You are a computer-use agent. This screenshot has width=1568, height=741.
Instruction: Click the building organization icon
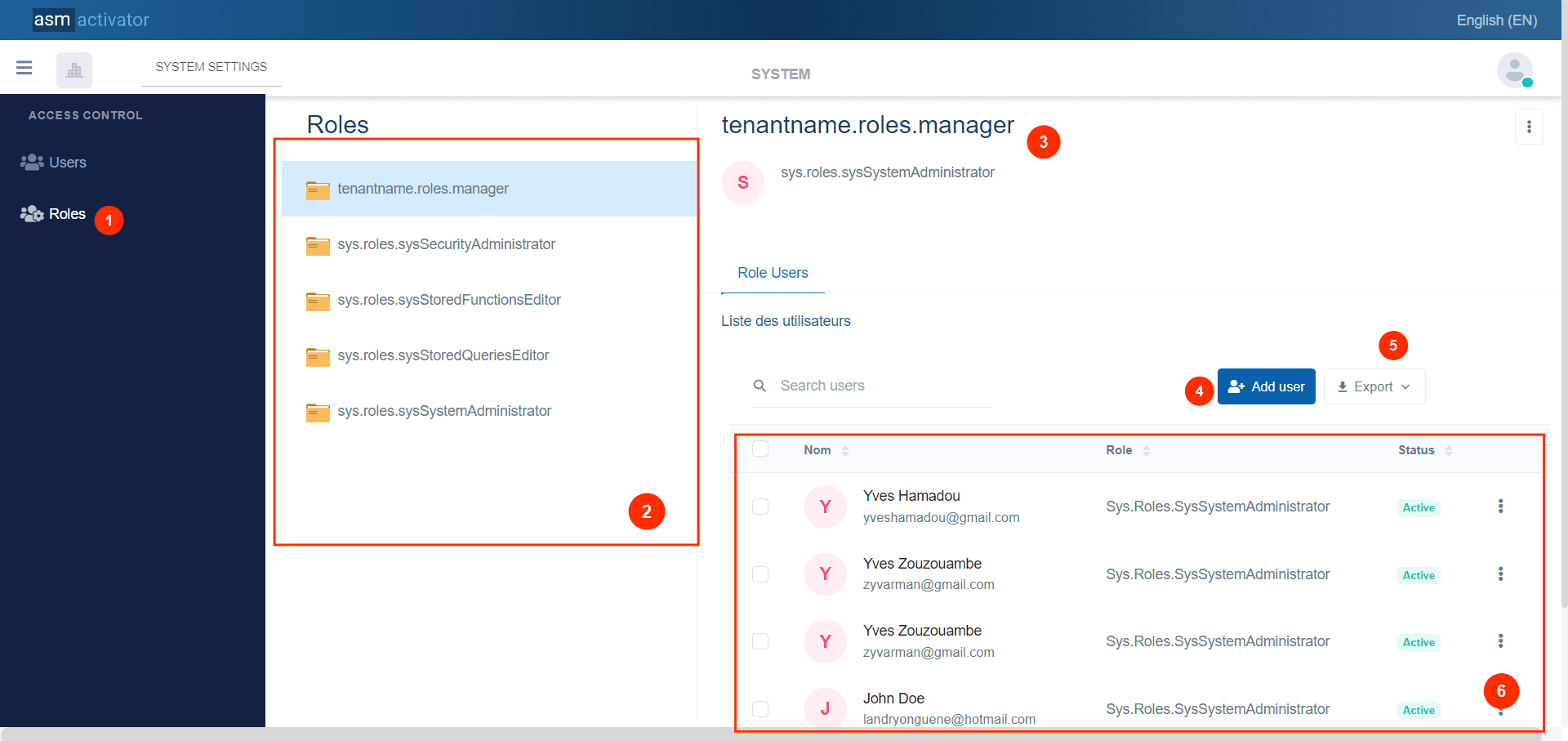[x=74, y=70]
